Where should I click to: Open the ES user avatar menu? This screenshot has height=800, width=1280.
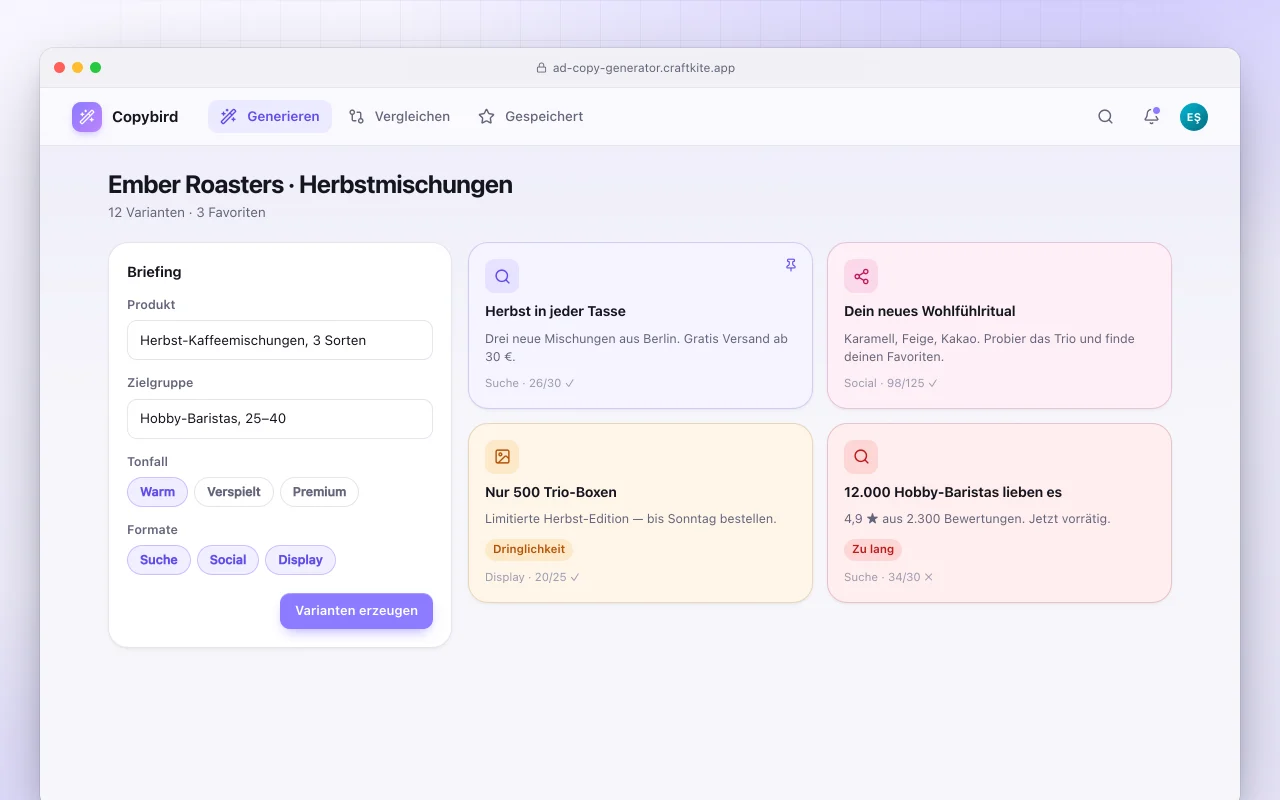coord(1193,117)
